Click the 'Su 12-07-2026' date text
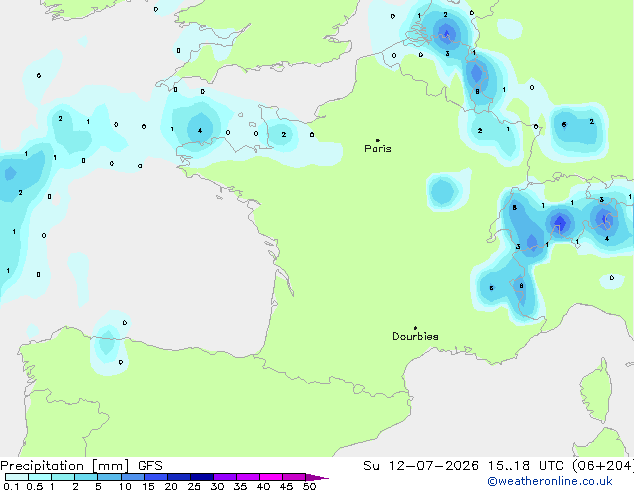Viewport: 634px width, 490px height. point(421,466)
